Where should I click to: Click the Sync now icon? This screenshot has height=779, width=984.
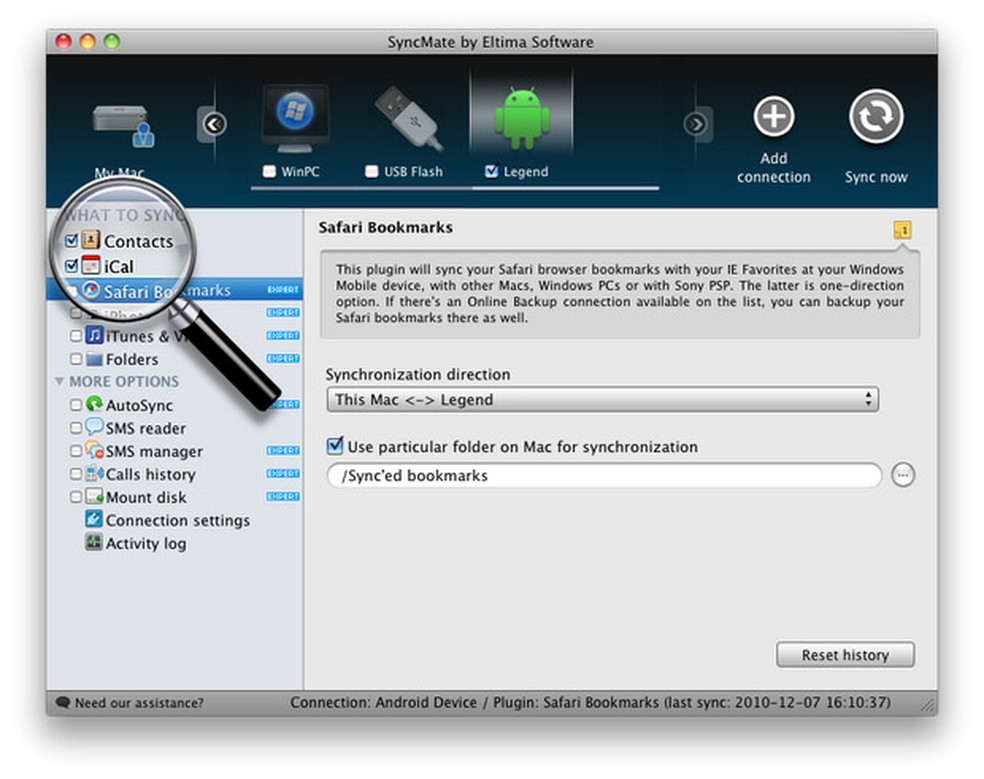(876, 117)
